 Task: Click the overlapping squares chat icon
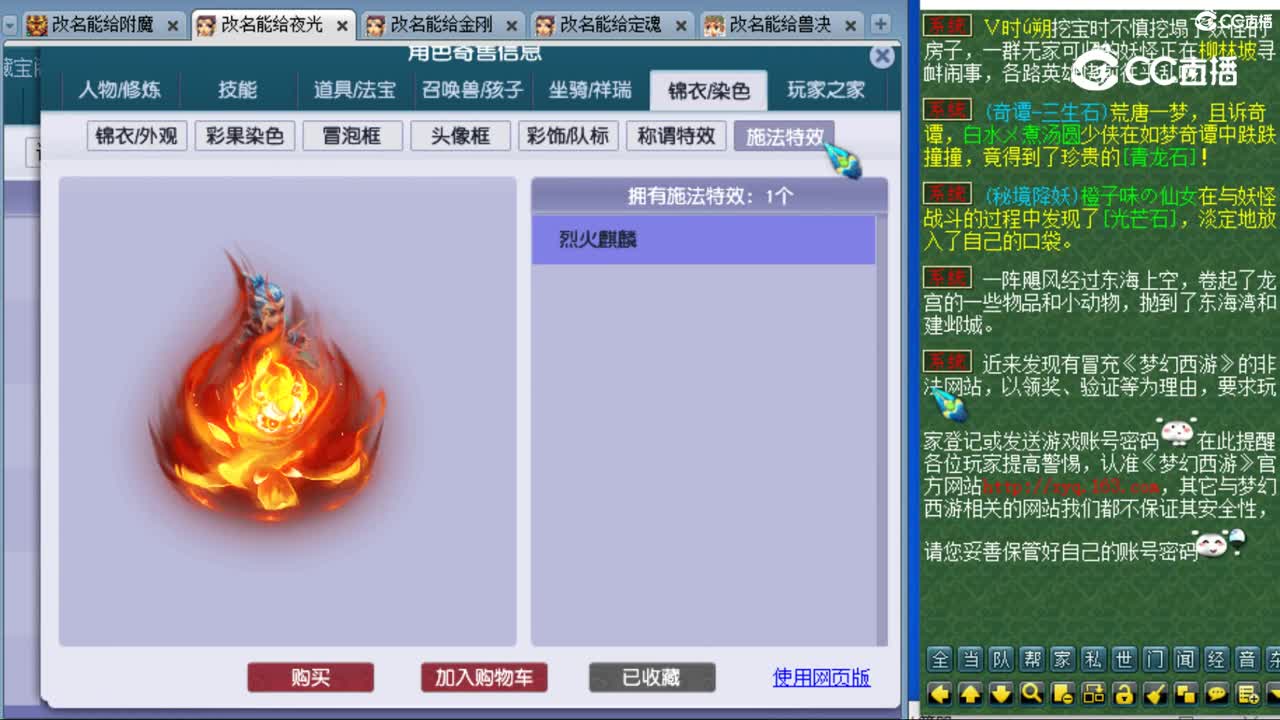coord(1185,693)
